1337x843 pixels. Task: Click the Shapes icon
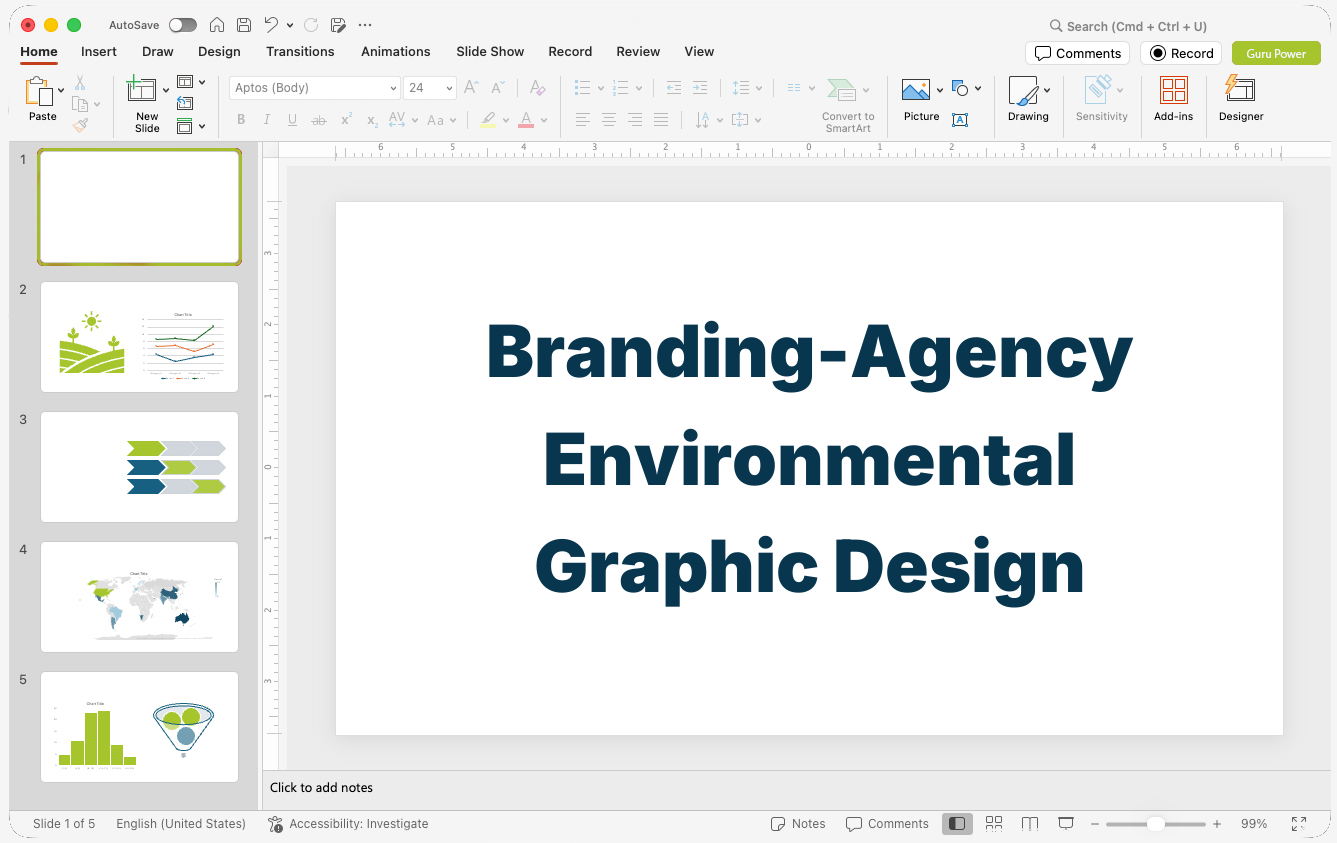click(960, 89)
